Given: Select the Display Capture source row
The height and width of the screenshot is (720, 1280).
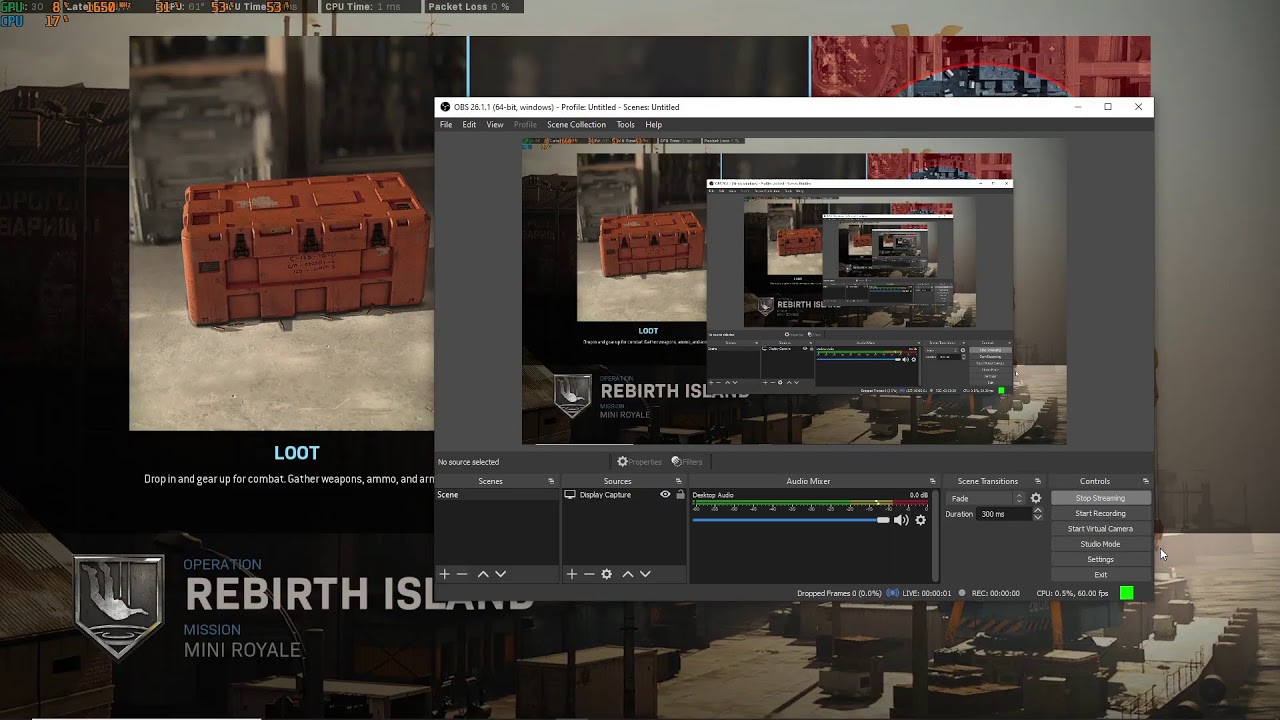Looking at the screenshot, I should (625, 495).
